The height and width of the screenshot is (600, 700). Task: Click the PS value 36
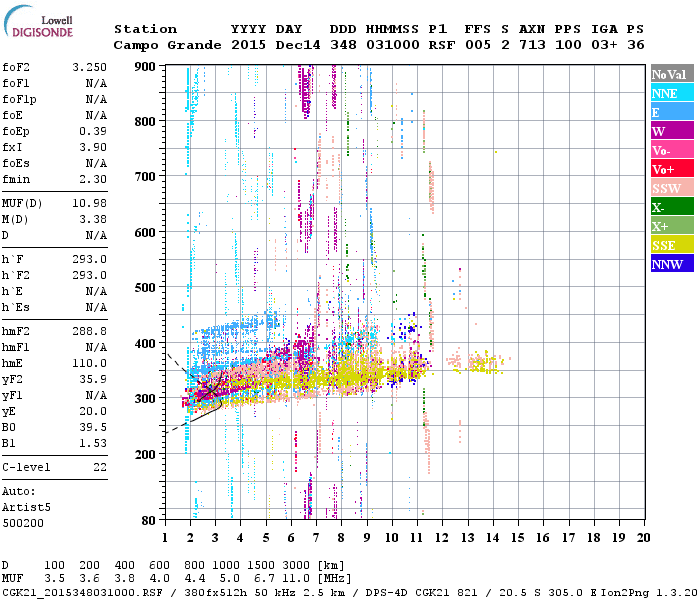click(636, 45)
